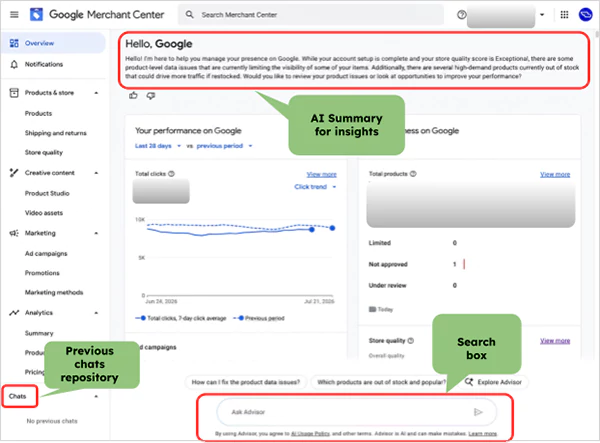
Task: Show Total products info tooltip icon
Action: pyautogui.click(x=413, y=174)
